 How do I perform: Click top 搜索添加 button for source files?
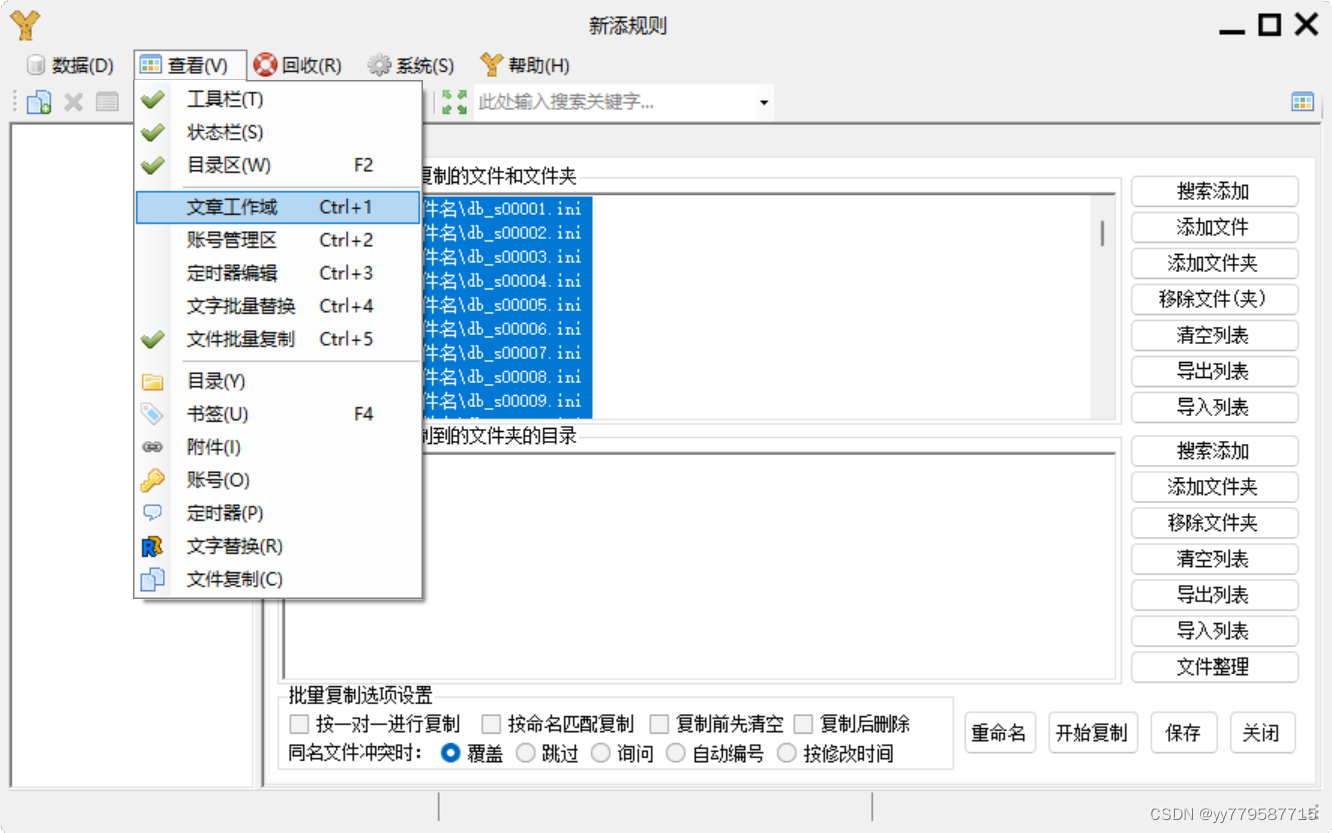1214,191
